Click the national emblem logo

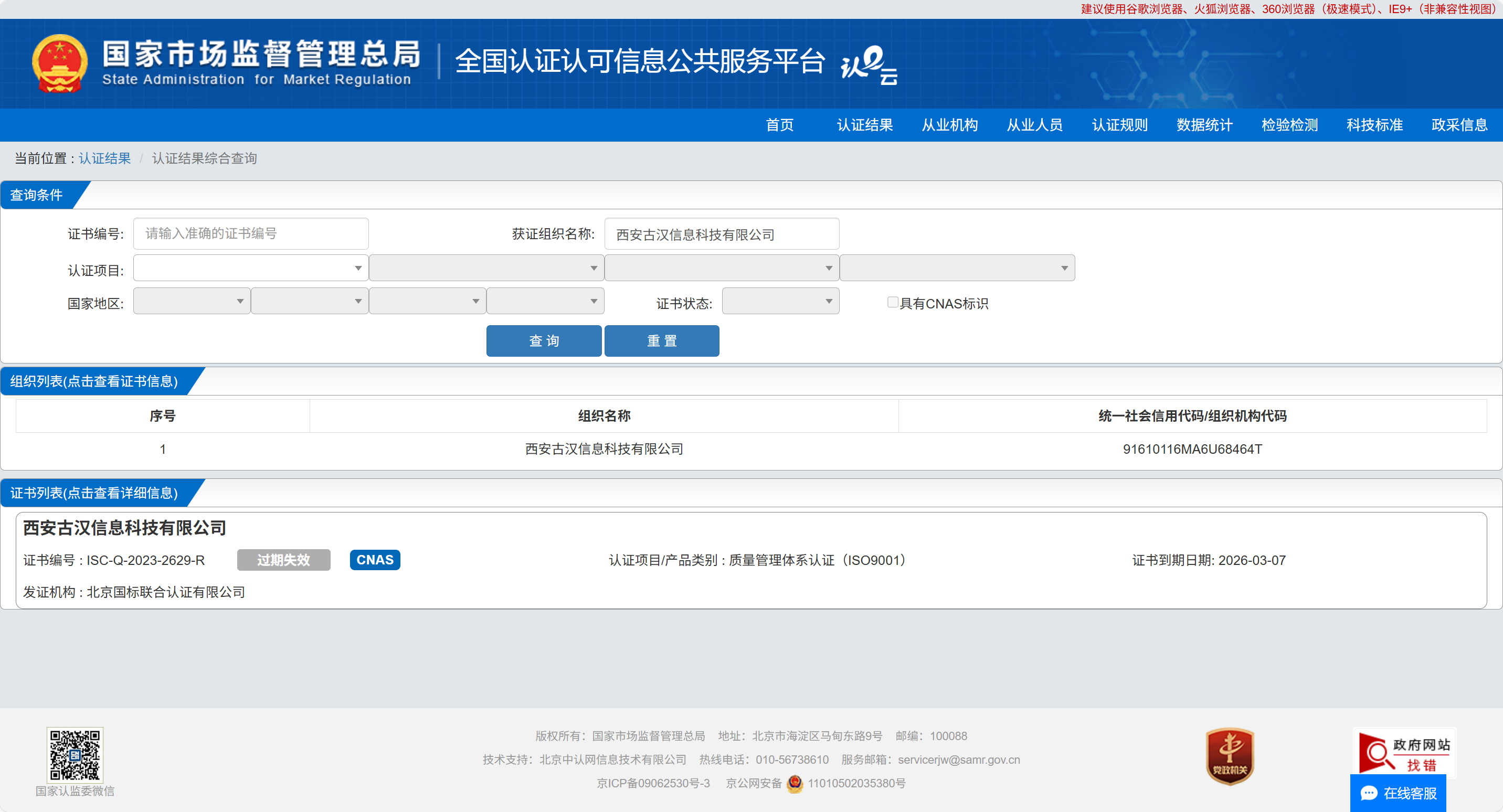pos(59,63)
